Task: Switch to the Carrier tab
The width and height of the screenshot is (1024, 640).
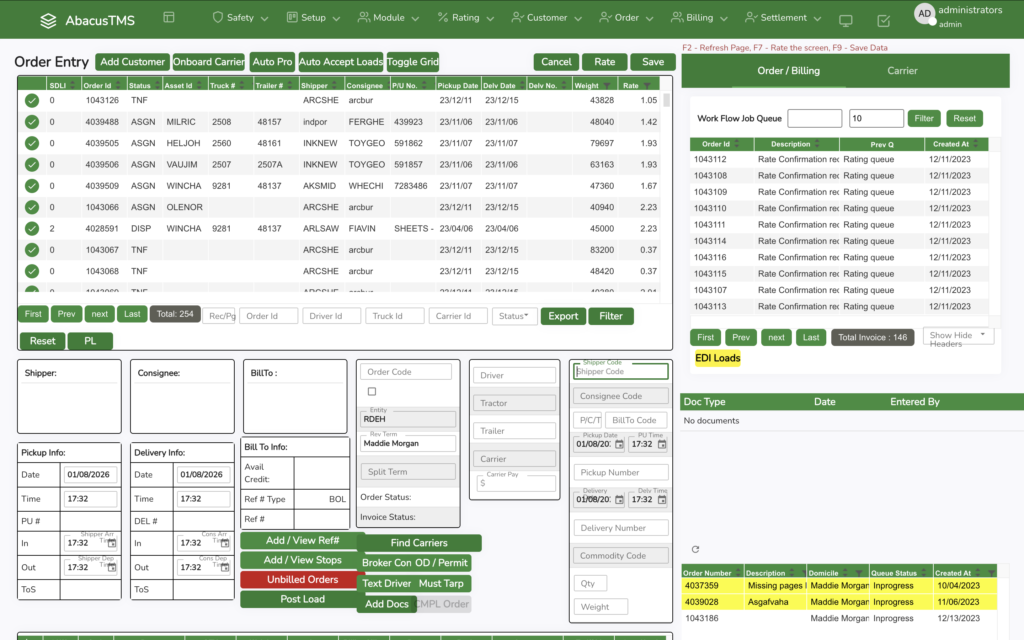Action: (902, 71)
